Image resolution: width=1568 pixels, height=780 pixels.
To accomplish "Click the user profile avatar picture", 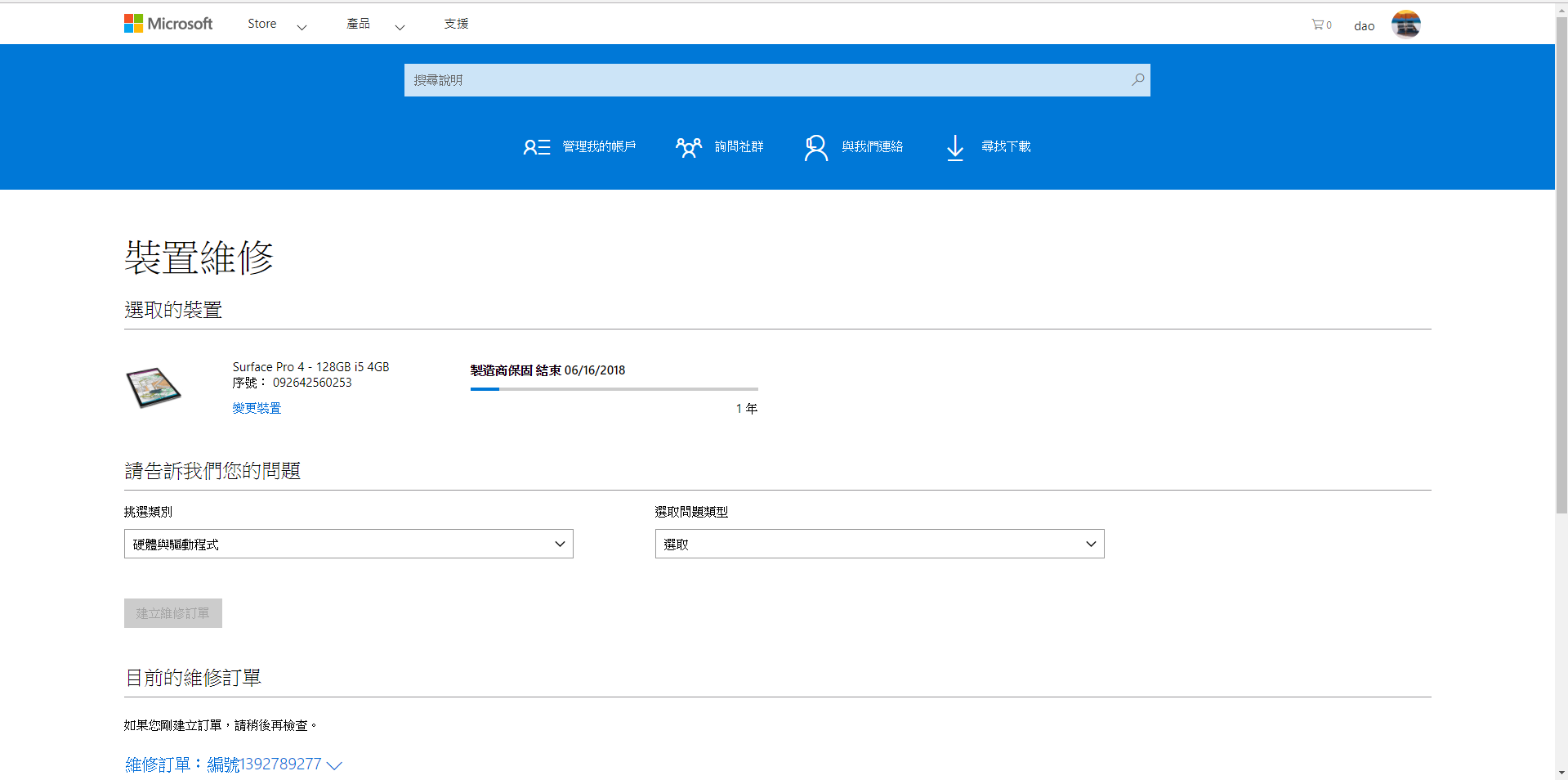I will (1406, 25).
